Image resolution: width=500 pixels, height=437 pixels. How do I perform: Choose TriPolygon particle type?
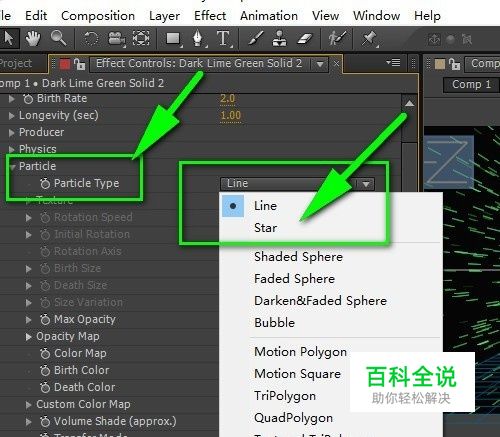click(x=285, y=396)
